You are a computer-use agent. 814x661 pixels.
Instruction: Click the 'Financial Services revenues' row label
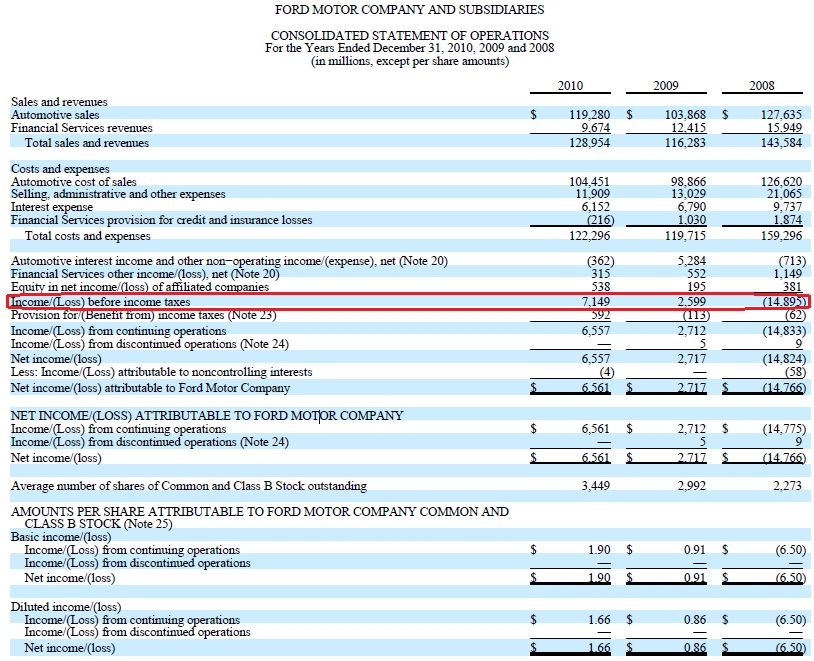tap(82, 128)
